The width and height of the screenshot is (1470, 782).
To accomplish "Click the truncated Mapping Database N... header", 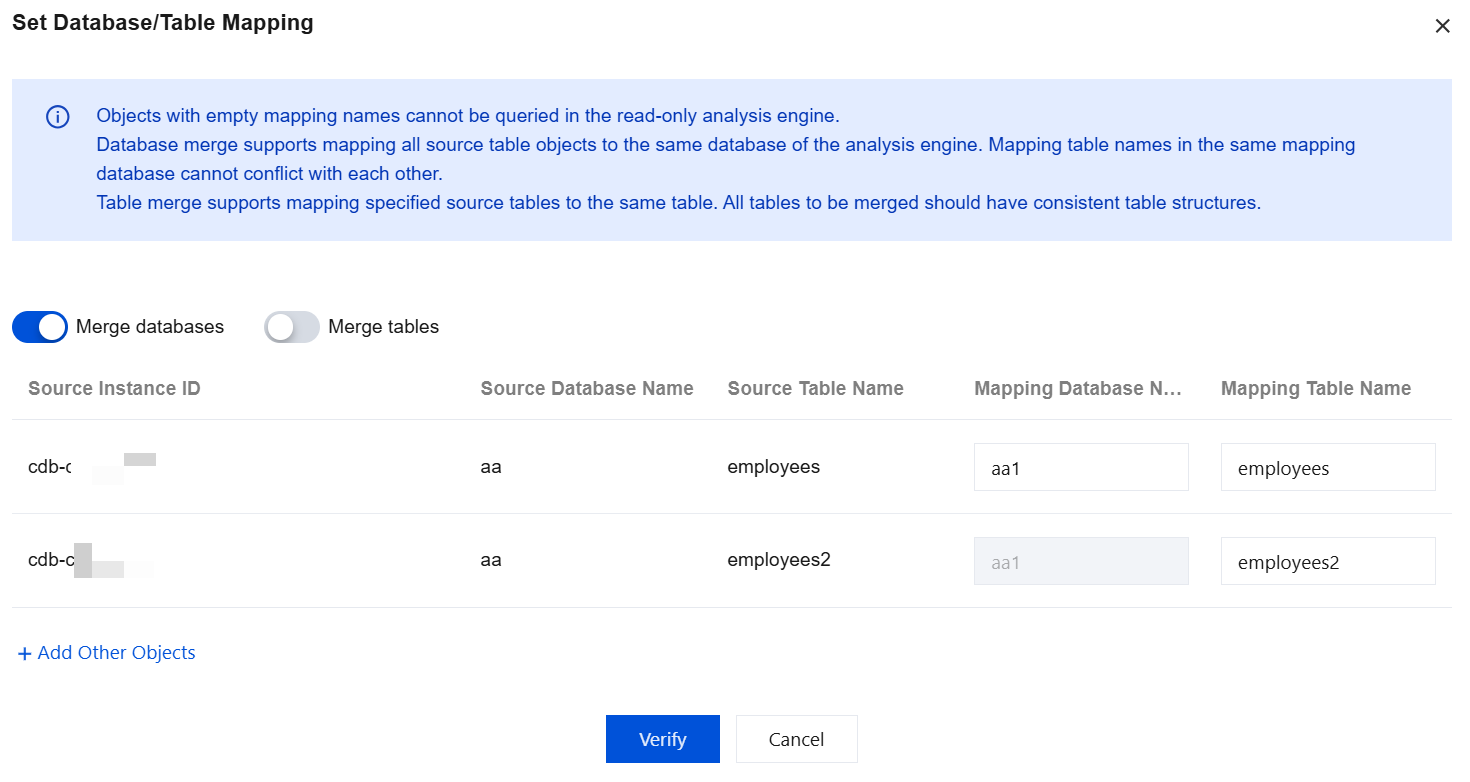I will point(1078,389).
